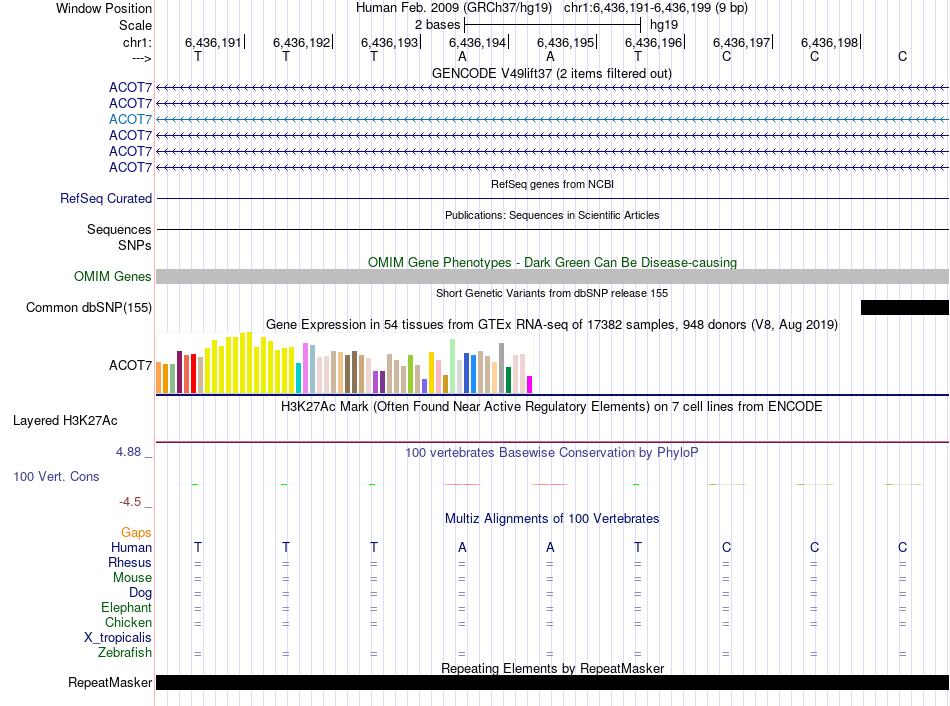Viewport: 950px width, 706px height.
Task: Click the Common dbSNP(155) track label
Action: (89, 308)
